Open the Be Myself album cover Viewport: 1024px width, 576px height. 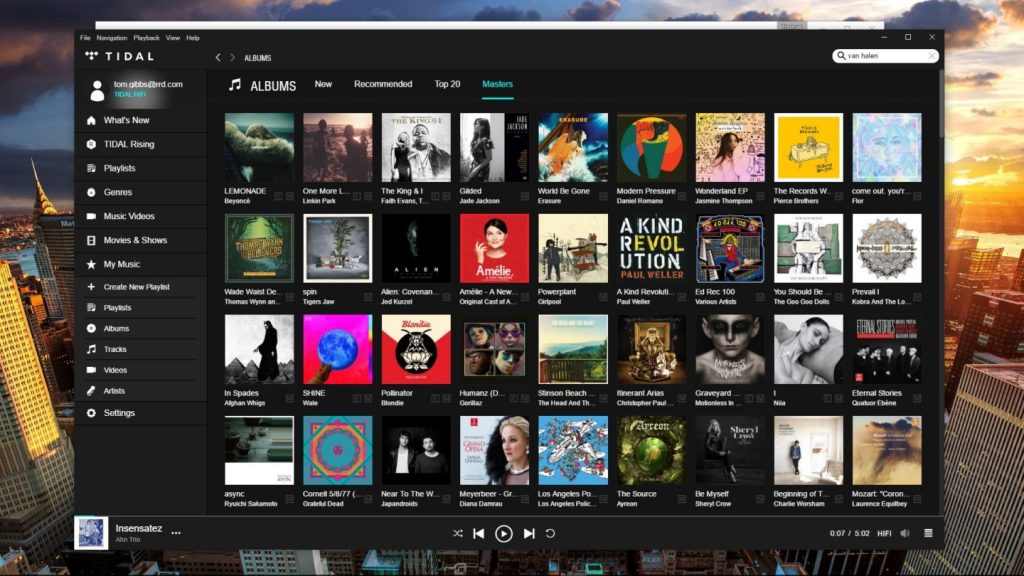click(x=729, y=451)
